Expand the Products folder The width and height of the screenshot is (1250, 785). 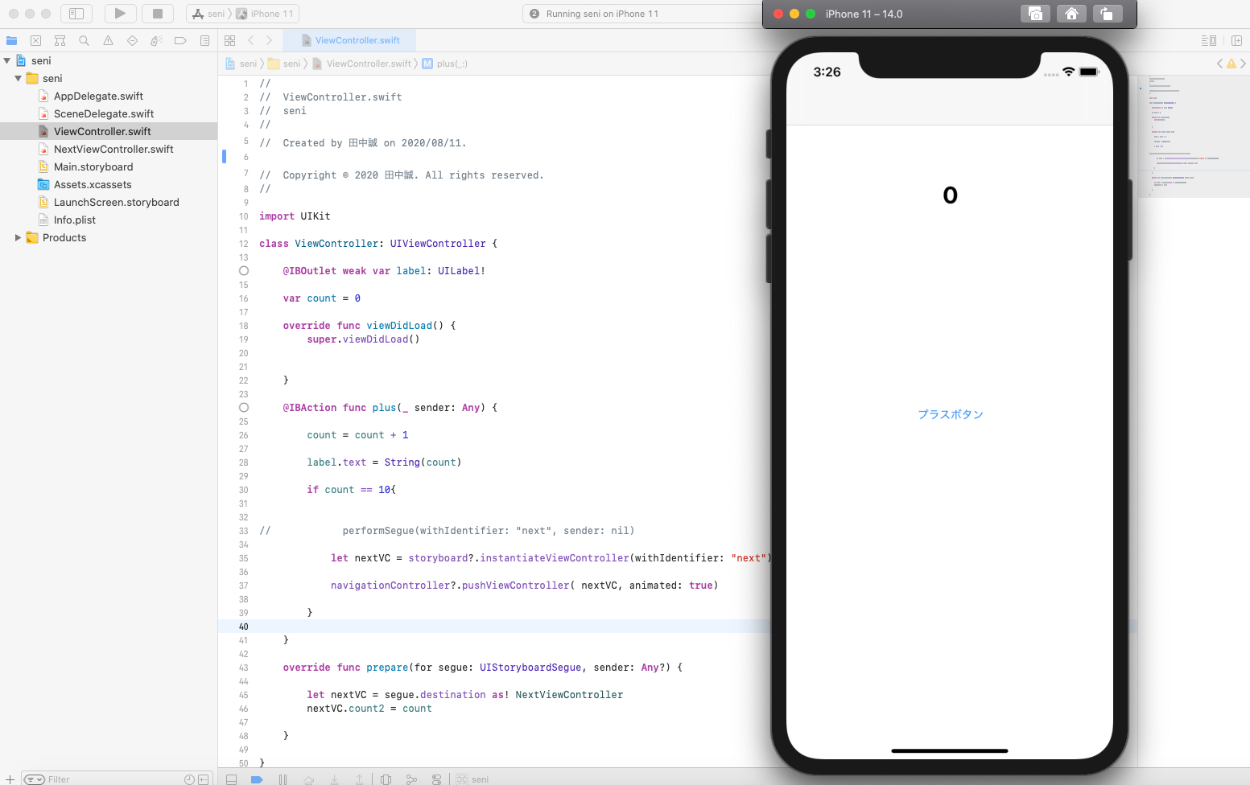pyautogui.click(x=18, y=238)
